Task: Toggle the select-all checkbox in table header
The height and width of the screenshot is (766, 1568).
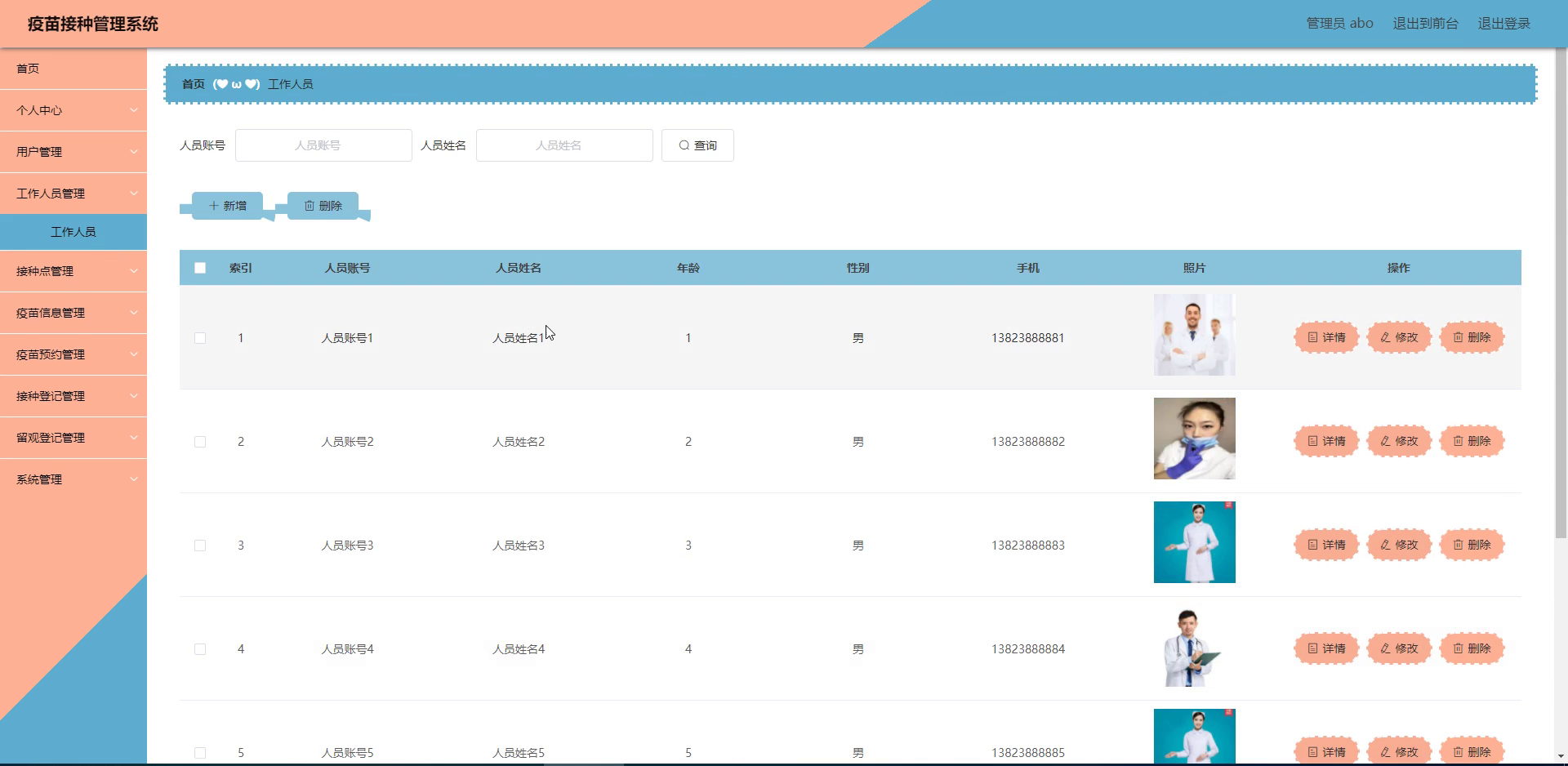Action: coord(200,268)
